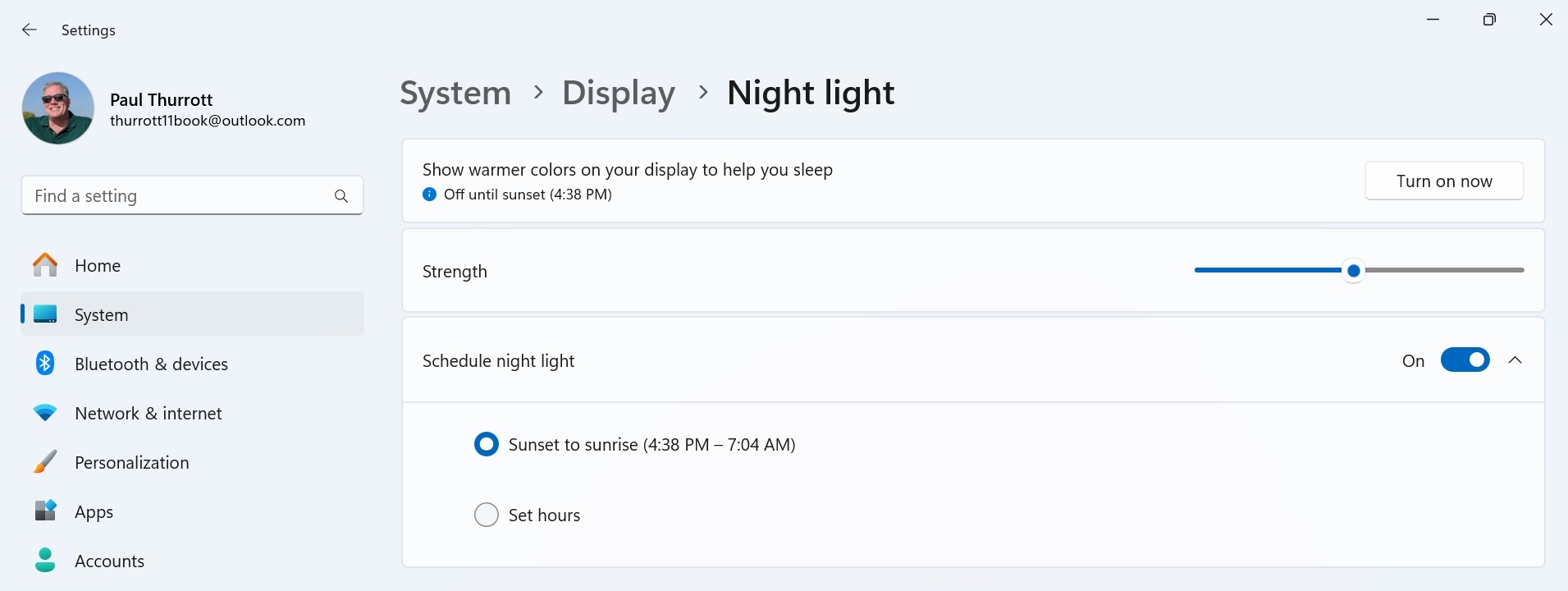This screenshot has width=1568, height=591.
Task: Turn off Schedule night light toggle
Action: 1465,360
